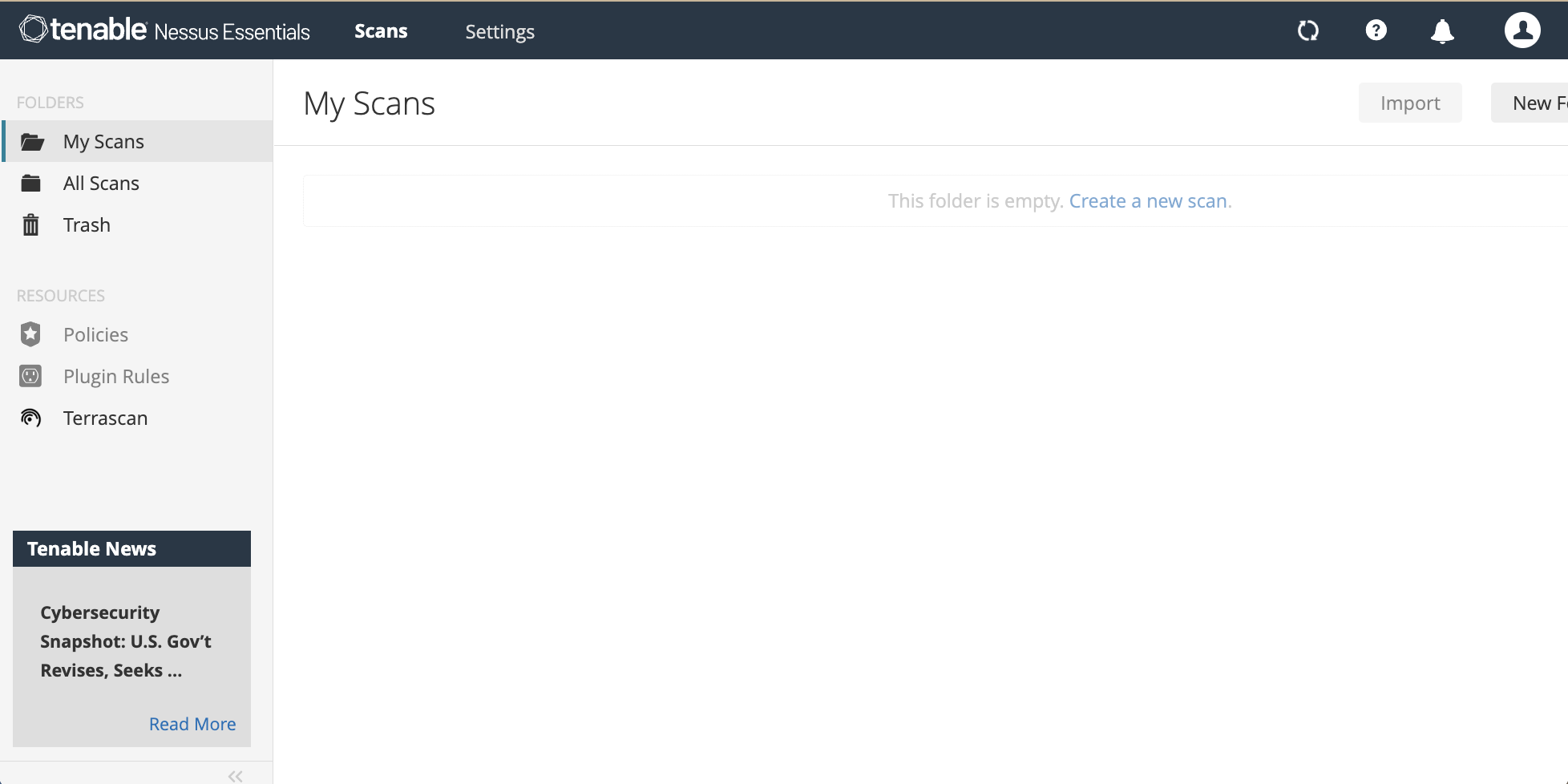Image resolution: width=1568 pixels, height=784 pixels.
Task: Click the Cybersecurity Snapshot news headline
Action: click(126, 641)
